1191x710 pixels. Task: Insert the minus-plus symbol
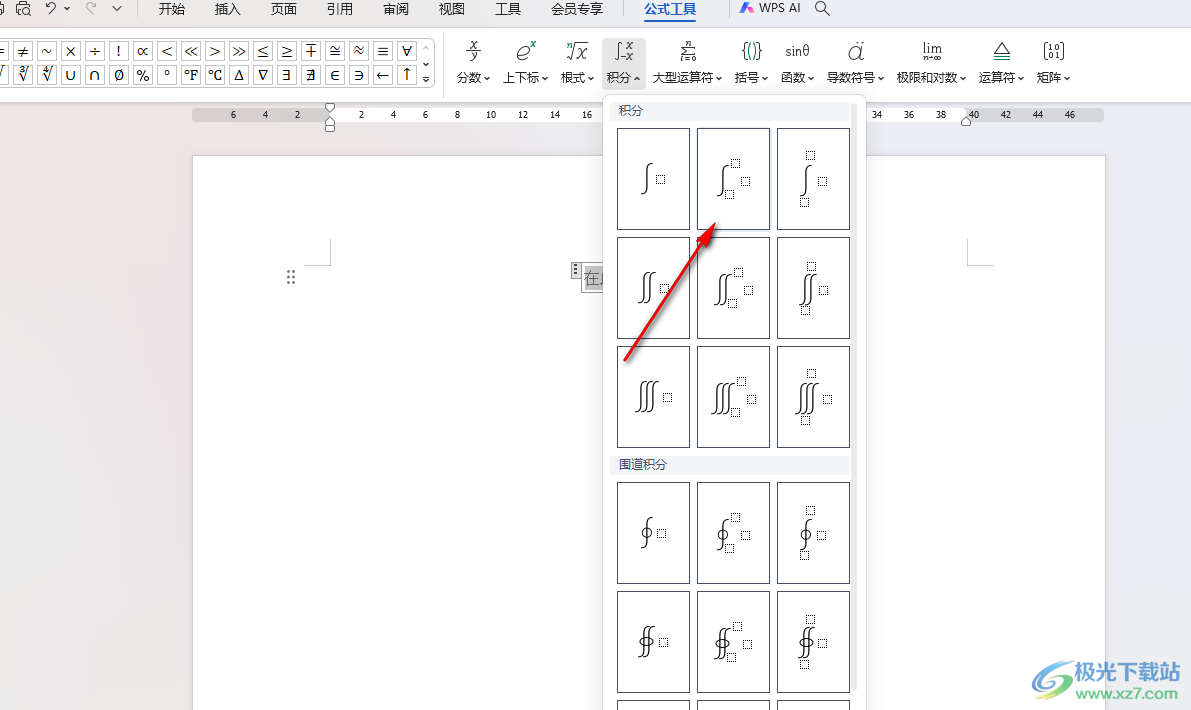[311, 51]
